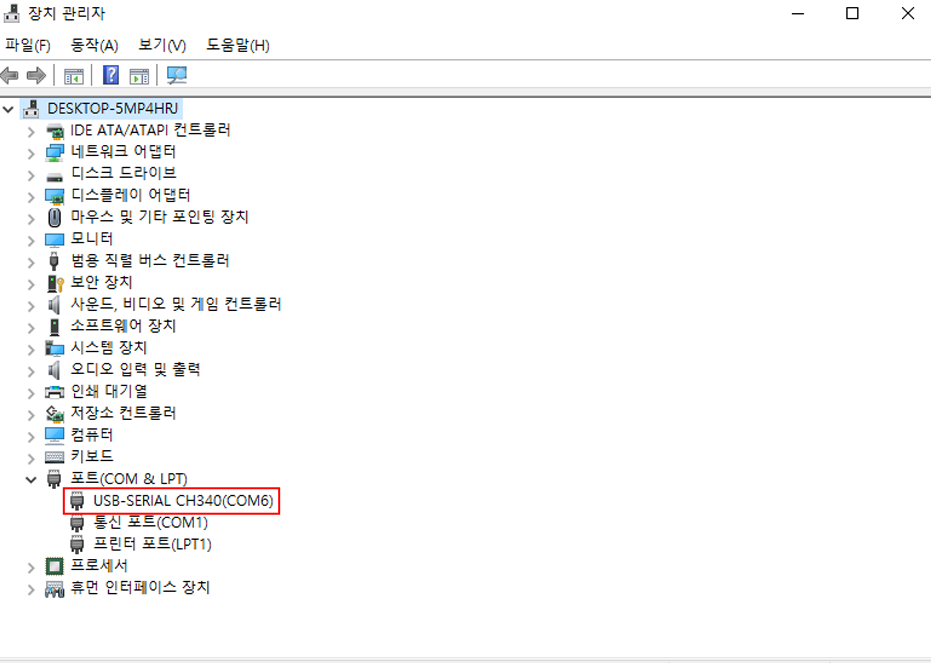Select 통신 포트(COM1) device
931x663 pixels.
pos(151,522)
